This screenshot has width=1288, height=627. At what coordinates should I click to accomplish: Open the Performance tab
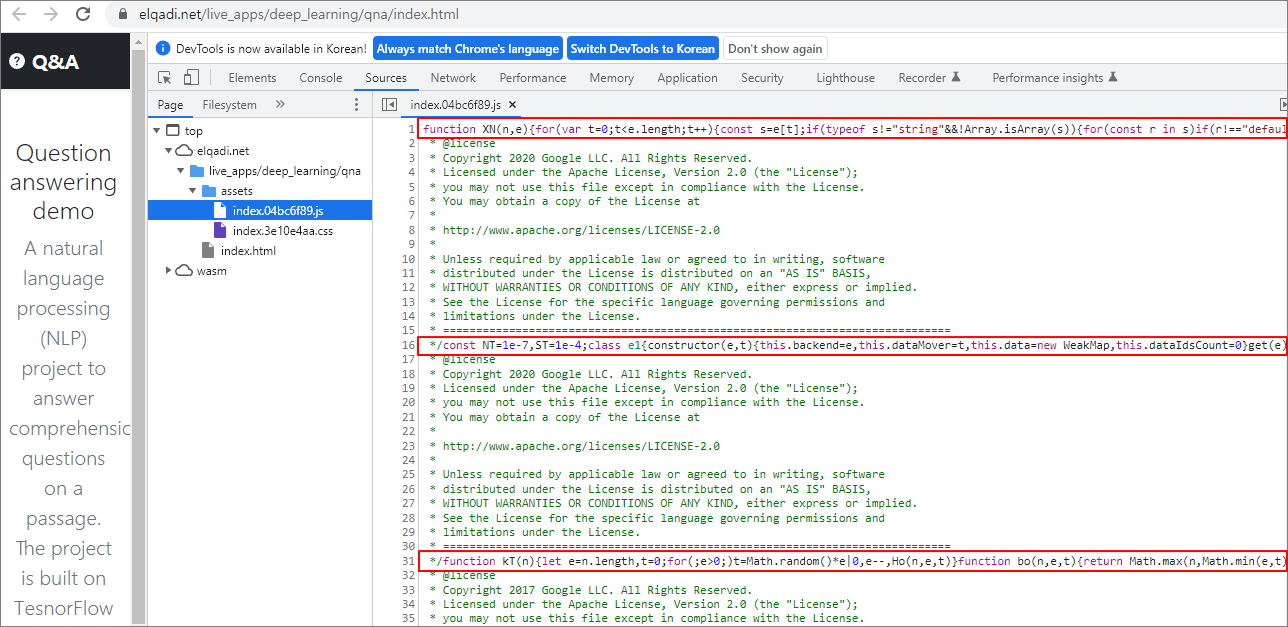point(533,77)
